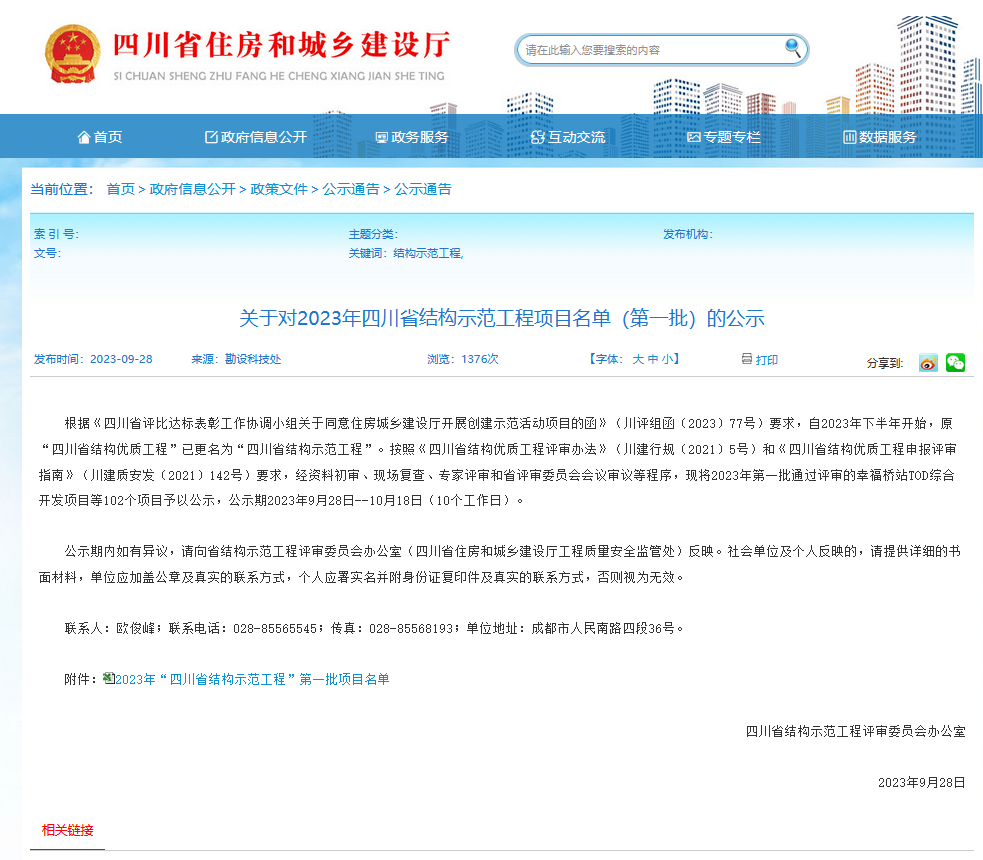Share the article to Weibo
The height and width of the screenshot is (860, 983).
tap(928, 363)
